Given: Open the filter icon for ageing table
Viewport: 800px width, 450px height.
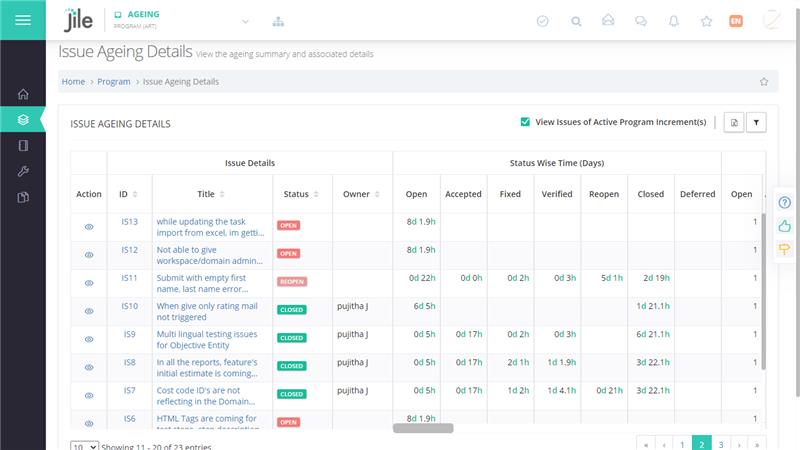Looking at the screenshot, I should point(756,122).
